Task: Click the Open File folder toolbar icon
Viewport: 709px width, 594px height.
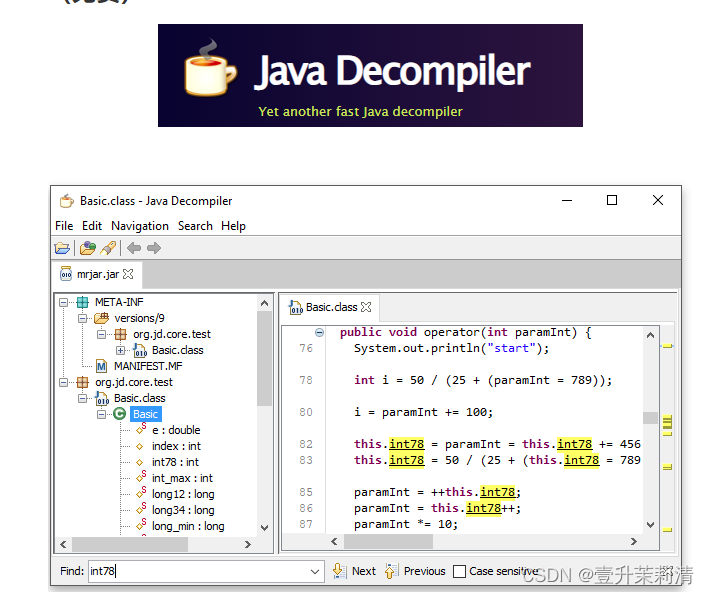Action: 62,248
